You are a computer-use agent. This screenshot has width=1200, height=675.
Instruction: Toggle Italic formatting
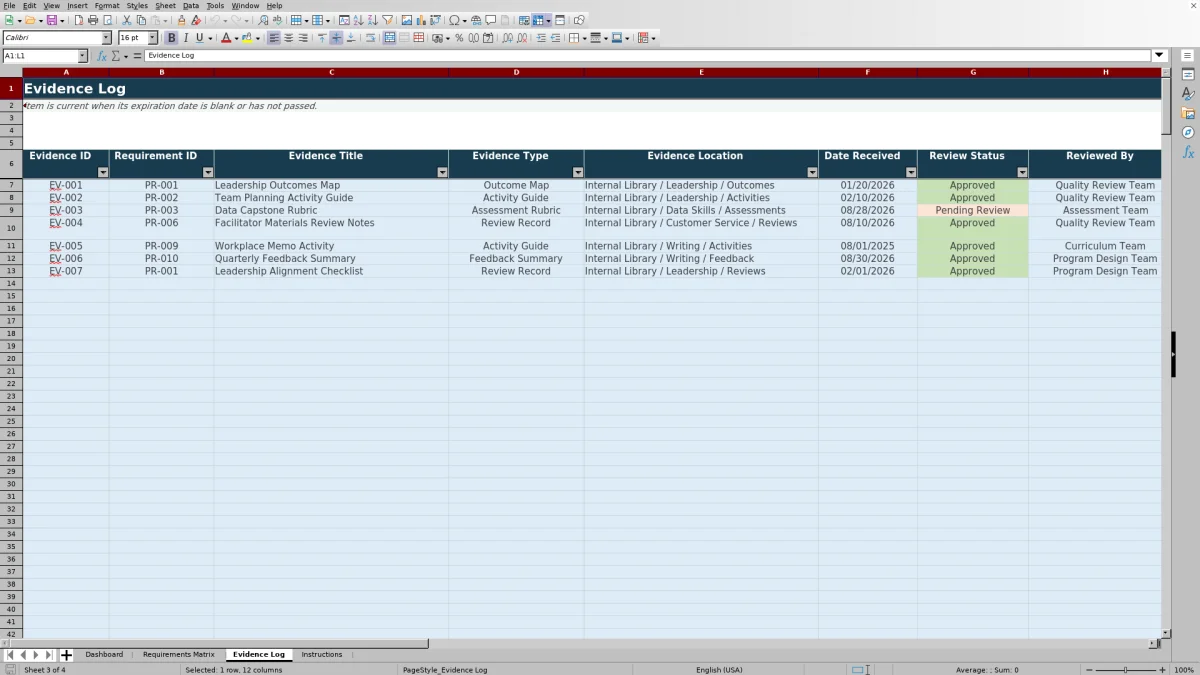(185, 38)
